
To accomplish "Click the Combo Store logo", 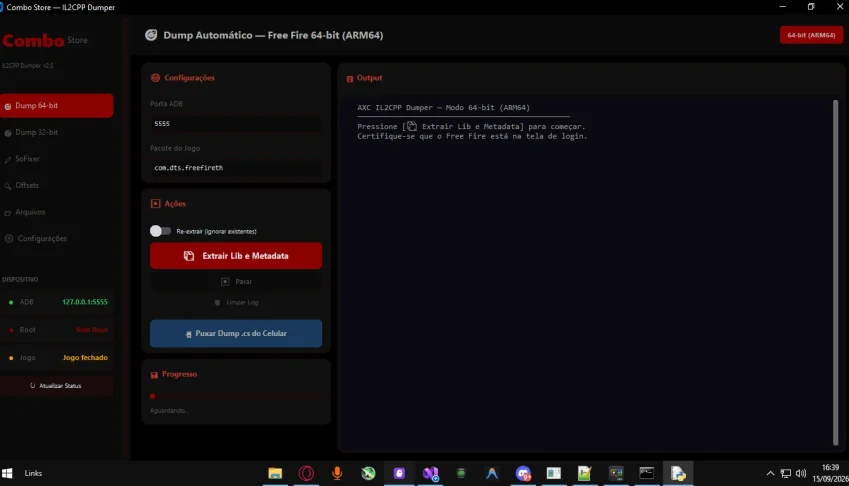I will pyautogui.click(x=45, y=41).
